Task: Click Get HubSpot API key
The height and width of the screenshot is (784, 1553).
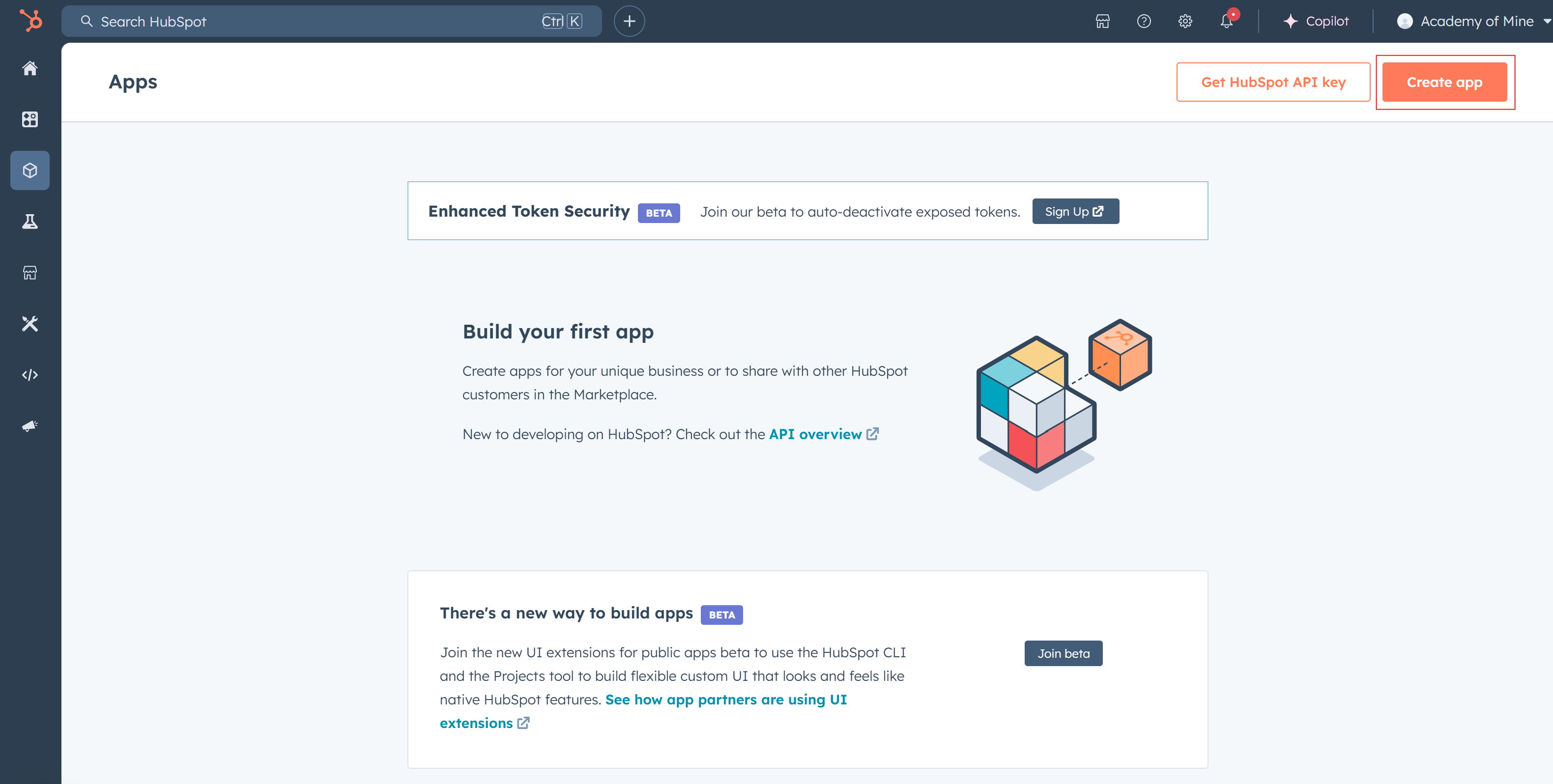Action: tap(1273, 82)
